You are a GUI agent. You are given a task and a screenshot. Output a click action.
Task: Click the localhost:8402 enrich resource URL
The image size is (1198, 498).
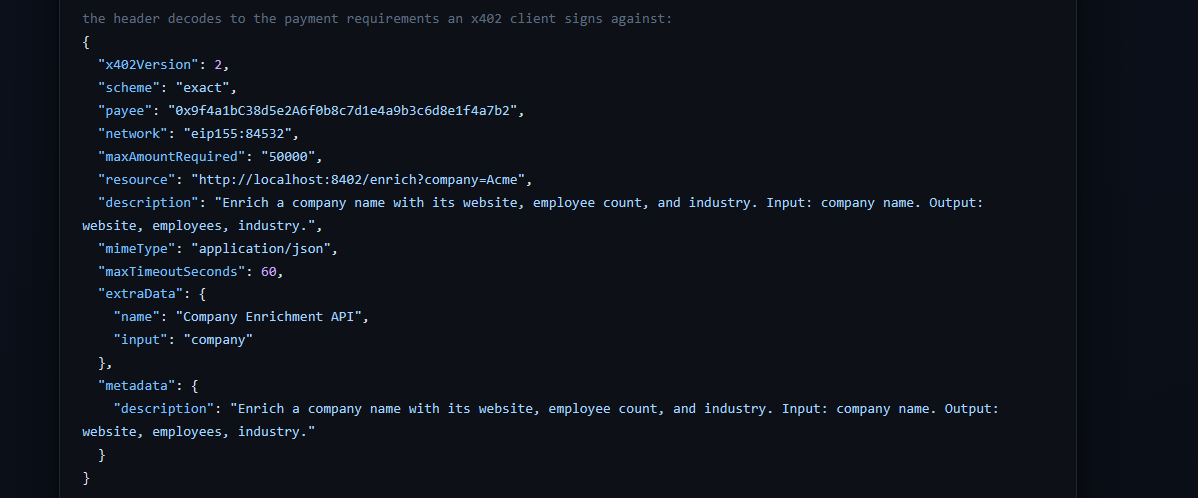tap(359, 179)
